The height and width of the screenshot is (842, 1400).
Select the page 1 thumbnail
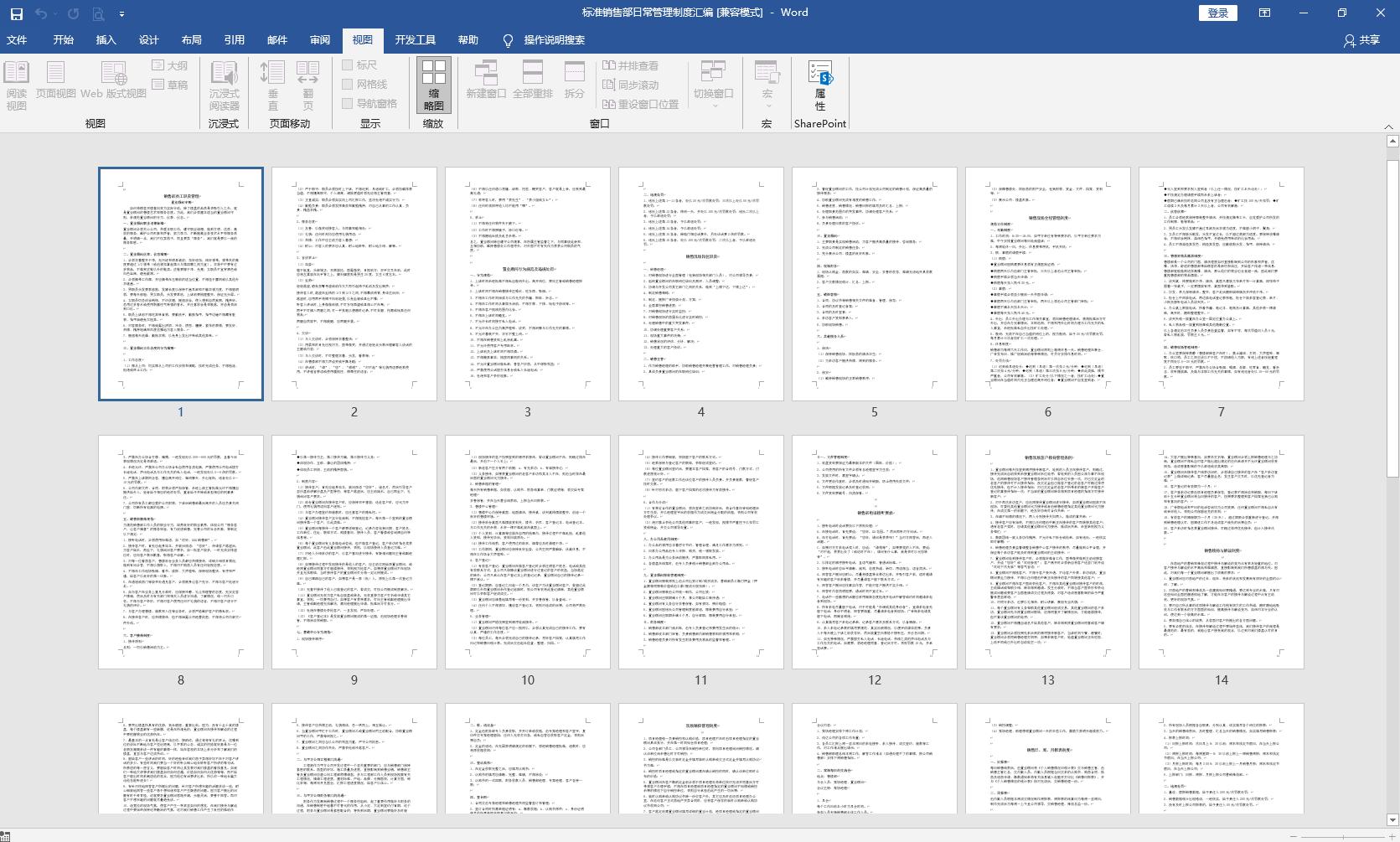click(x=181, y=284)
